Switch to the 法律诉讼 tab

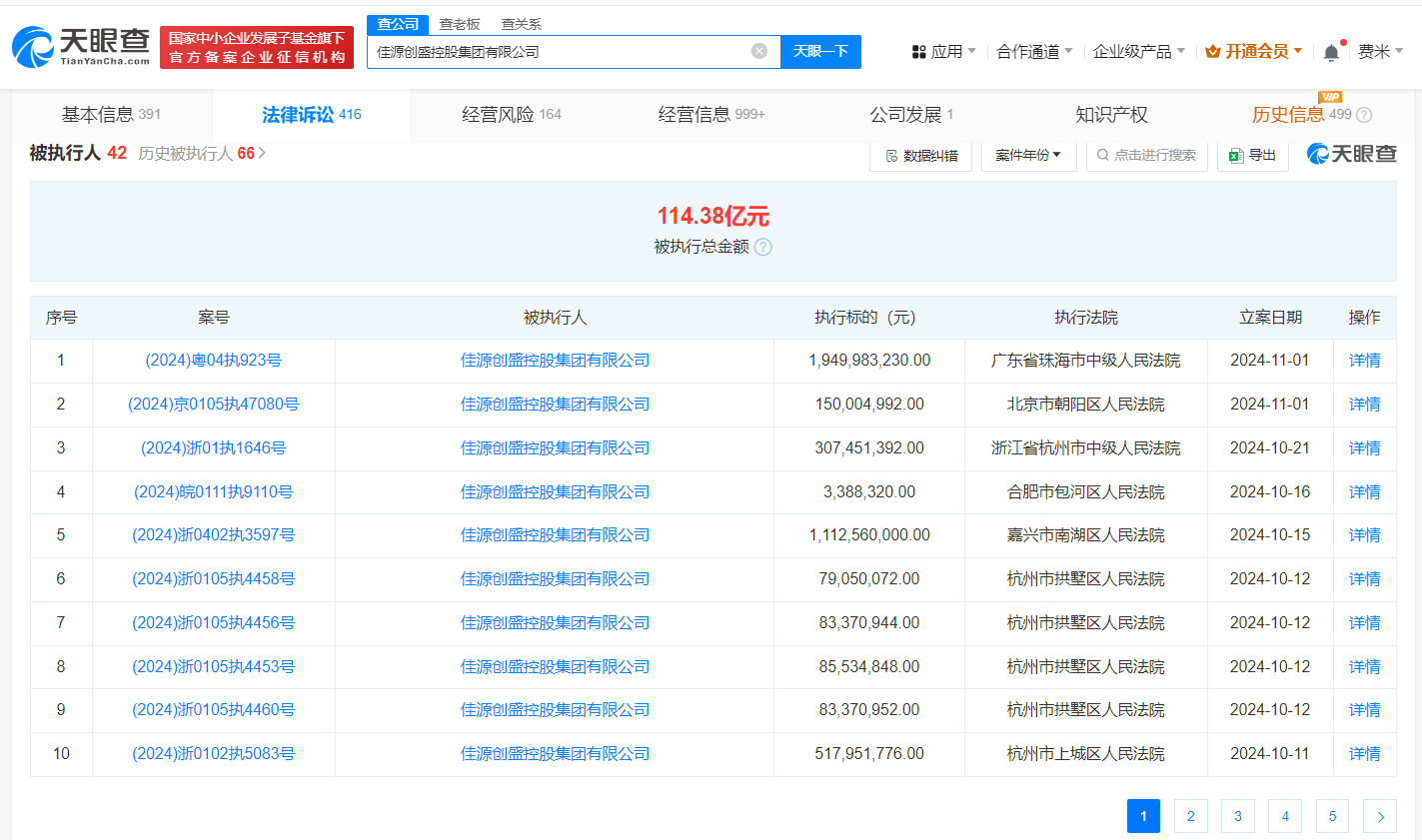(312, 115)
